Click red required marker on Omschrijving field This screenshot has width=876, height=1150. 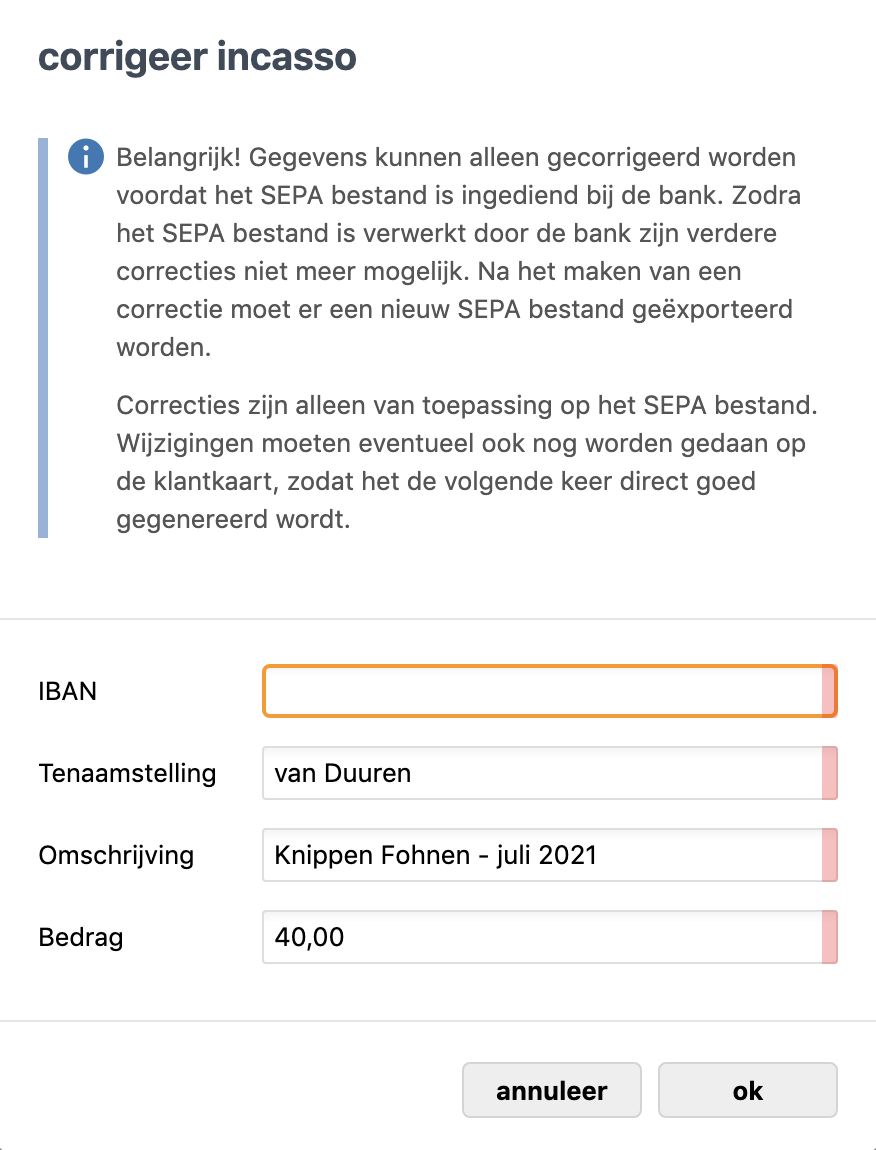click(829, 855)
